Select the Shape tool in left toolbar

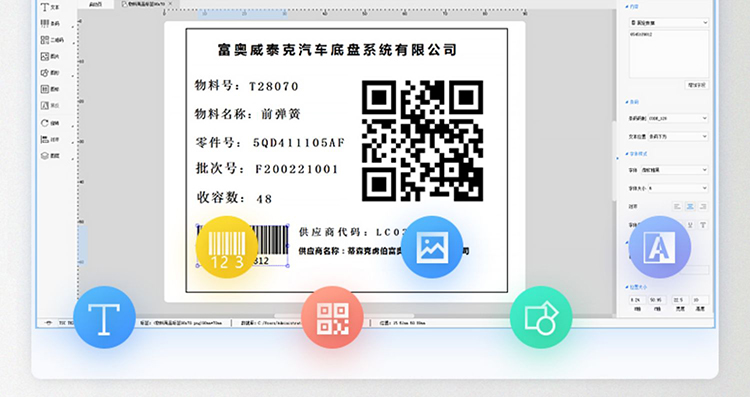pos(50,73)
